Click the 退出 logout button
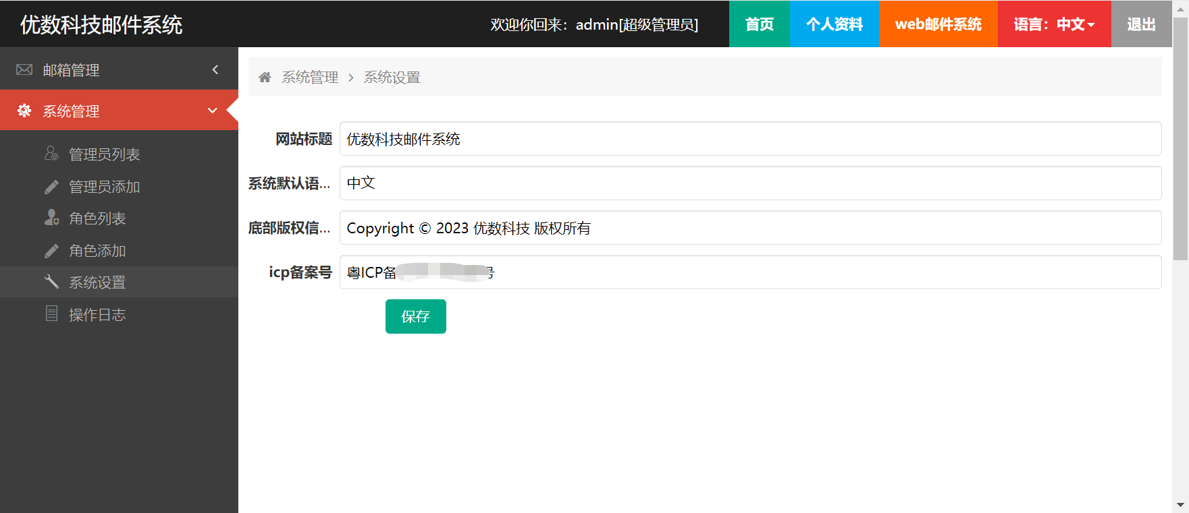1189x513 pixels. click(1141, 24)
